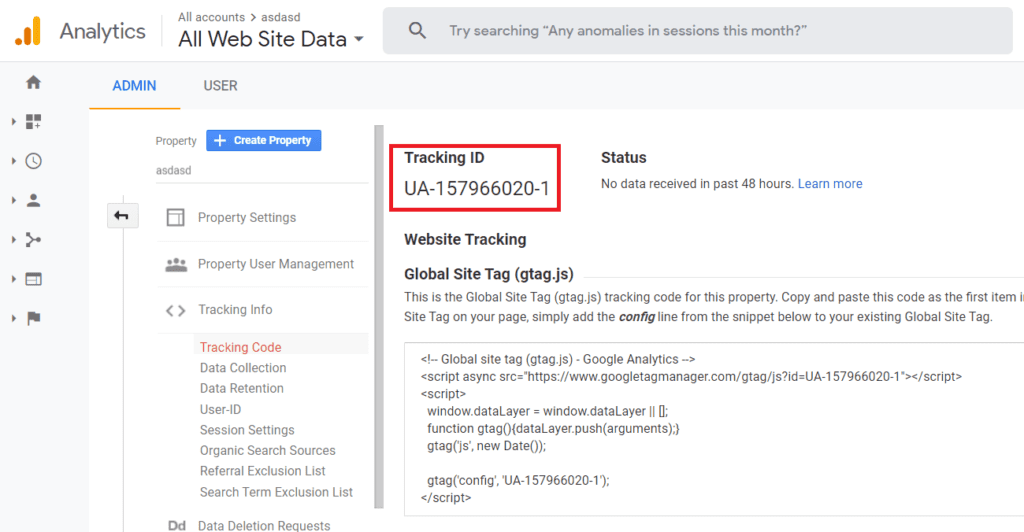This screenshot has height=532, width=1024.
Task: Select Tracking Code submenu item
Action: click(x=240, y=347)
